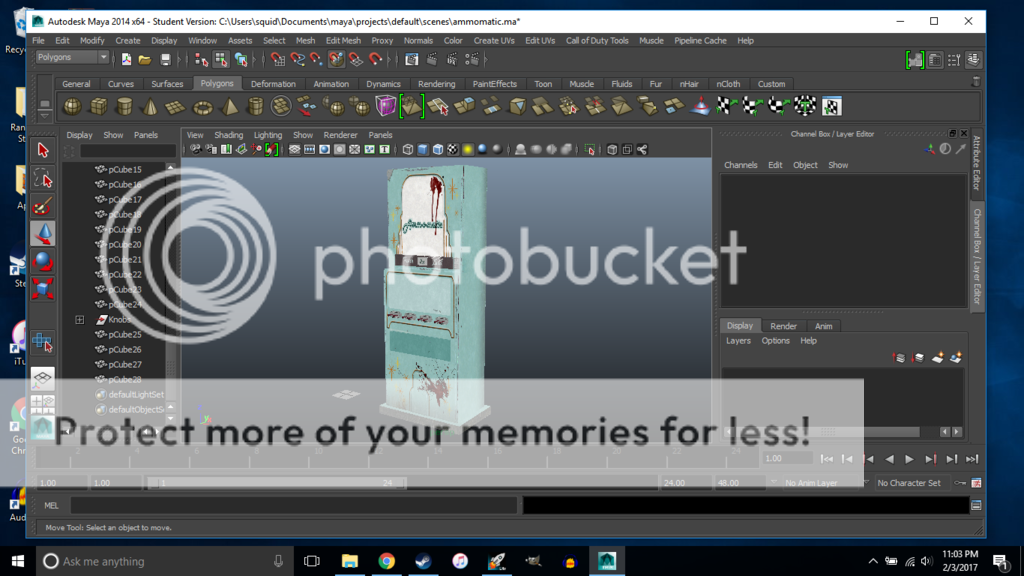The height and width of the screenshot is (576, 1024).
Task: Open the UV Texture Editor shelf icon
Action: coord(831,106)
